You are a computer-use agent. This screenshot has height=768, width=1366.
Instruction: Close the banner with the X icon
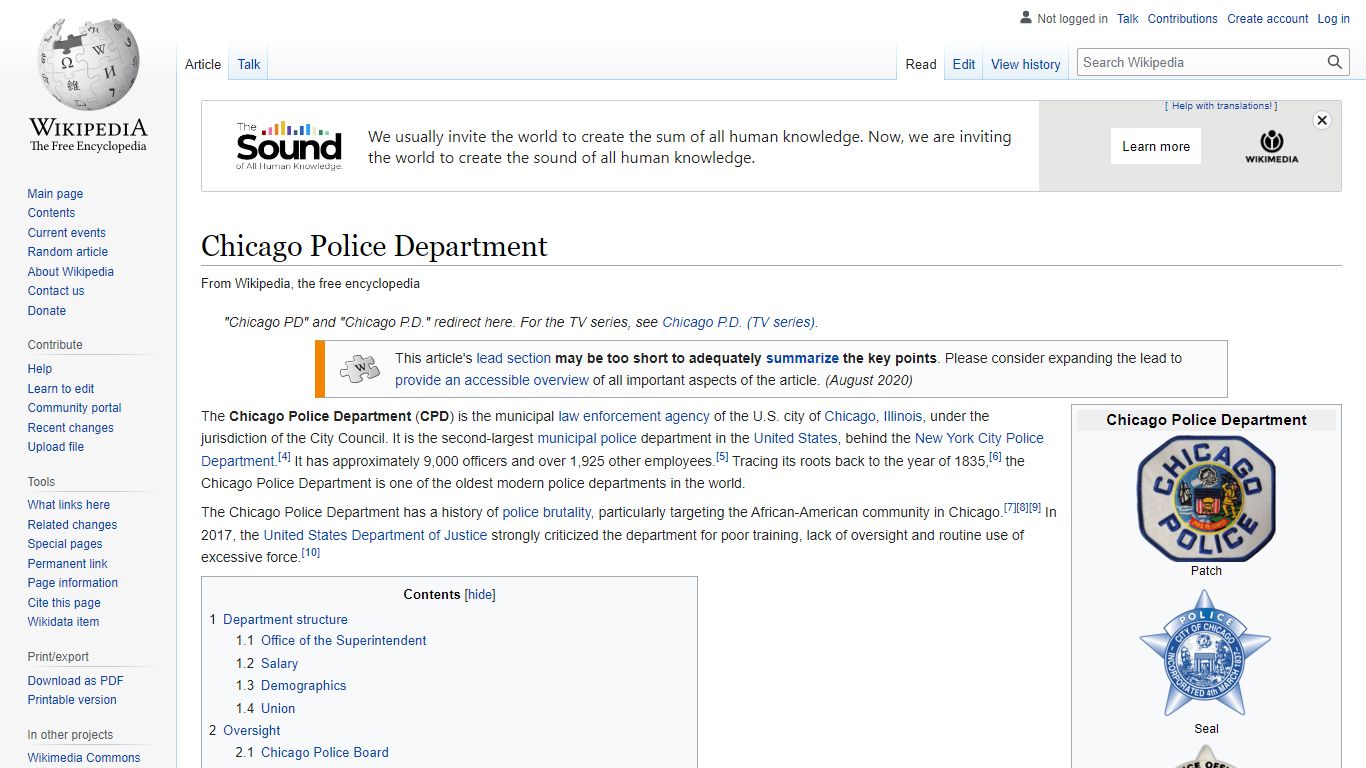pos(1322,120)
